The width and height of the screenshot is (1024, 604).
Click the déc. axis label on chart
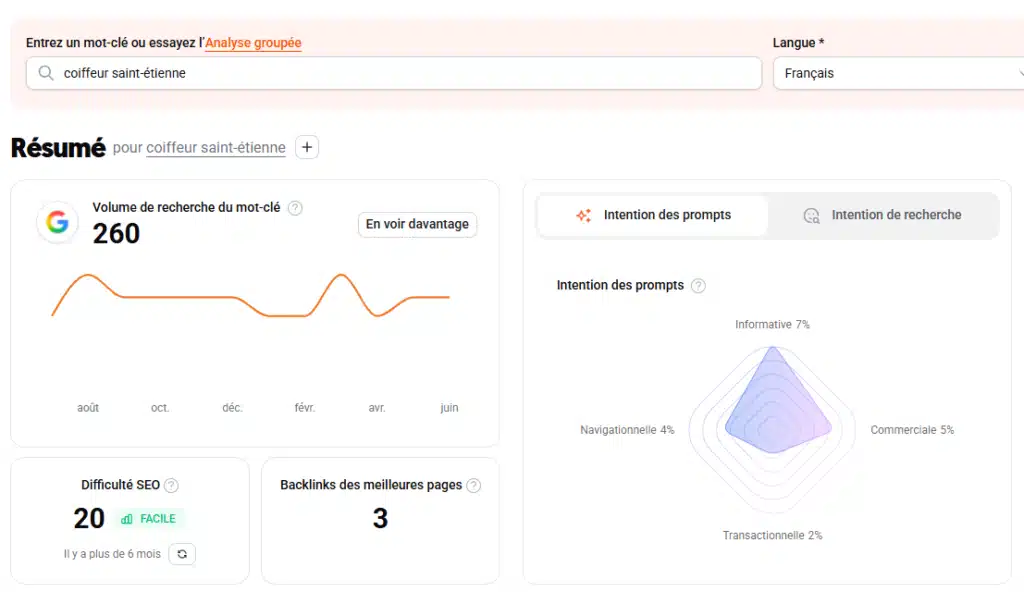tap(232, 407)
